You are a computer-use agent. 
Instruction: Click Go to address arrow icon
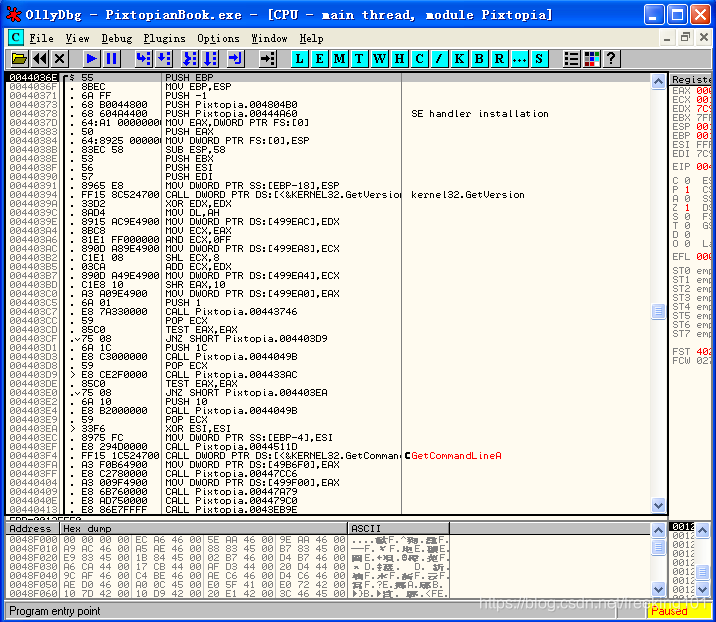(268, 58)
